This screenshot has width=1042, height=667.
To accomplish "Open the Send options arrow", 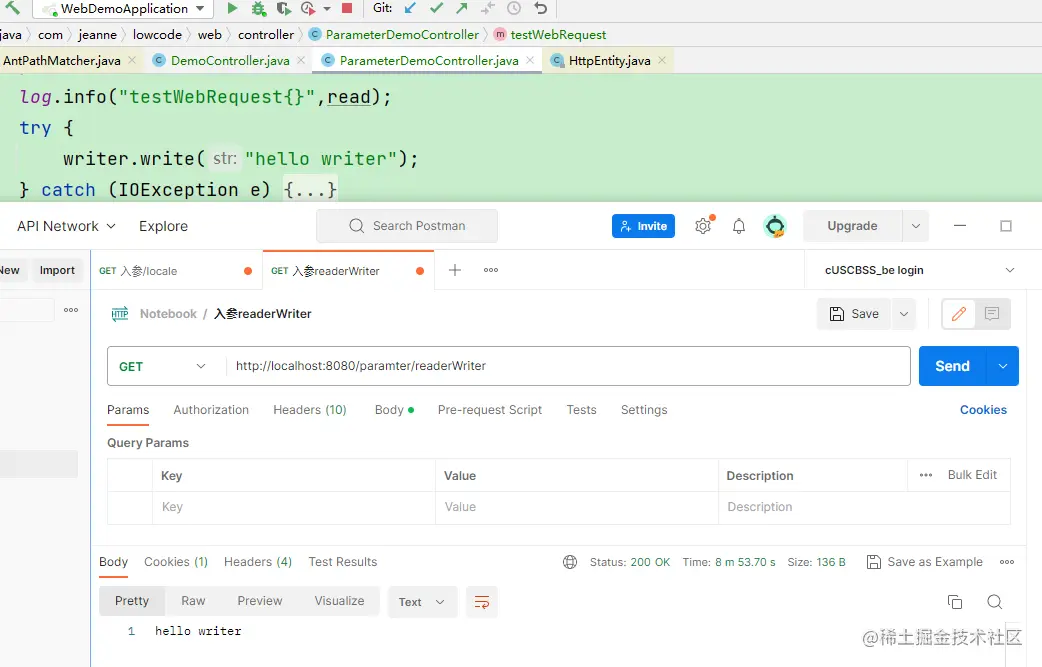I will point(1003,366).
